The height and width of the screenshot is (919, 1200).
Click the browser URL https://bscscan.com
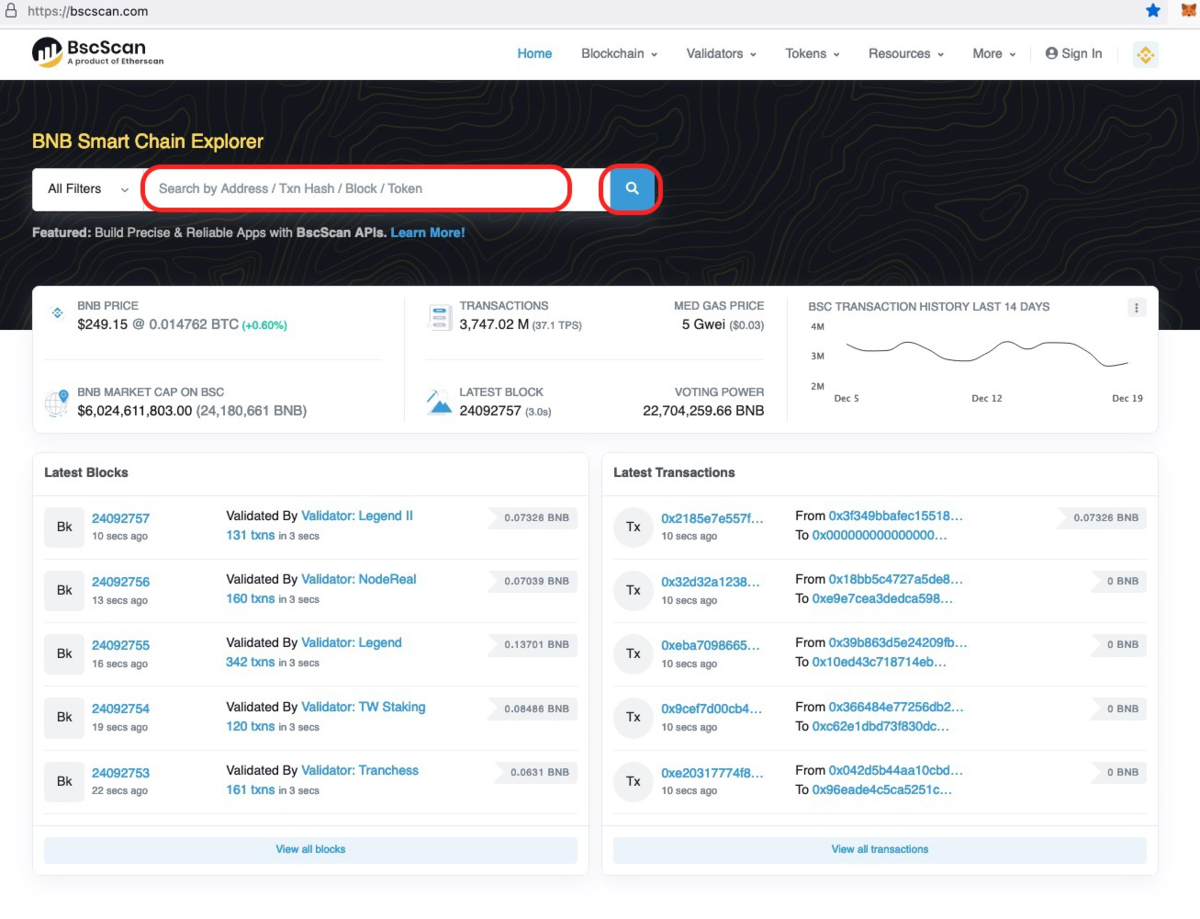tap(88, 11)
